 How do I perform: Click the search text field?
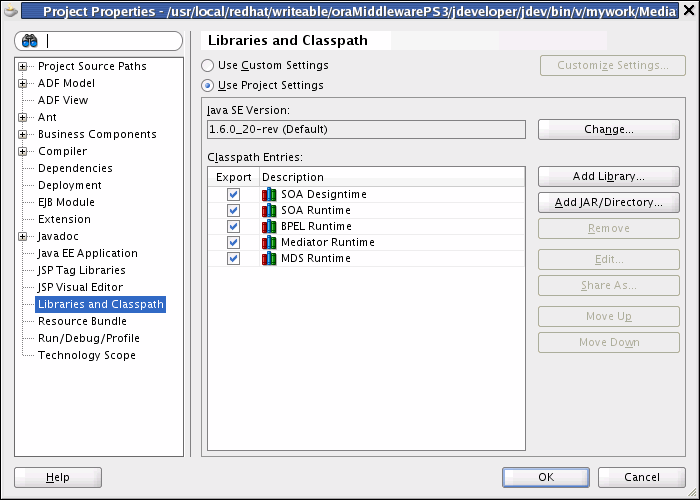[112, 42]
